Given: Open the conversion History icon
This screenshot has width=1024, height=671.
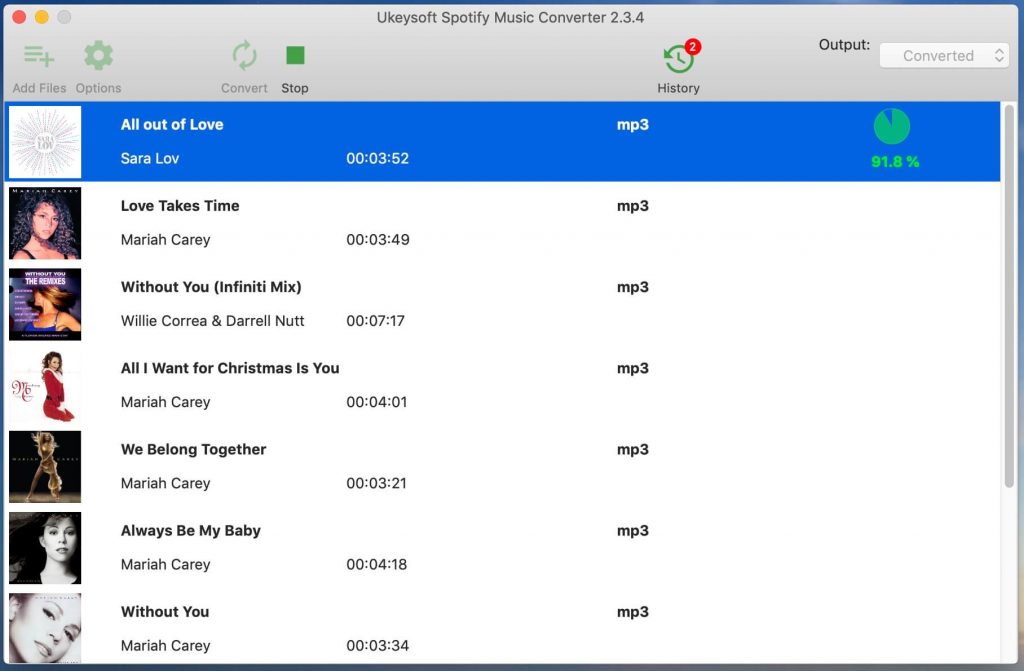Looking at the screenshot, I should point(678,57).
